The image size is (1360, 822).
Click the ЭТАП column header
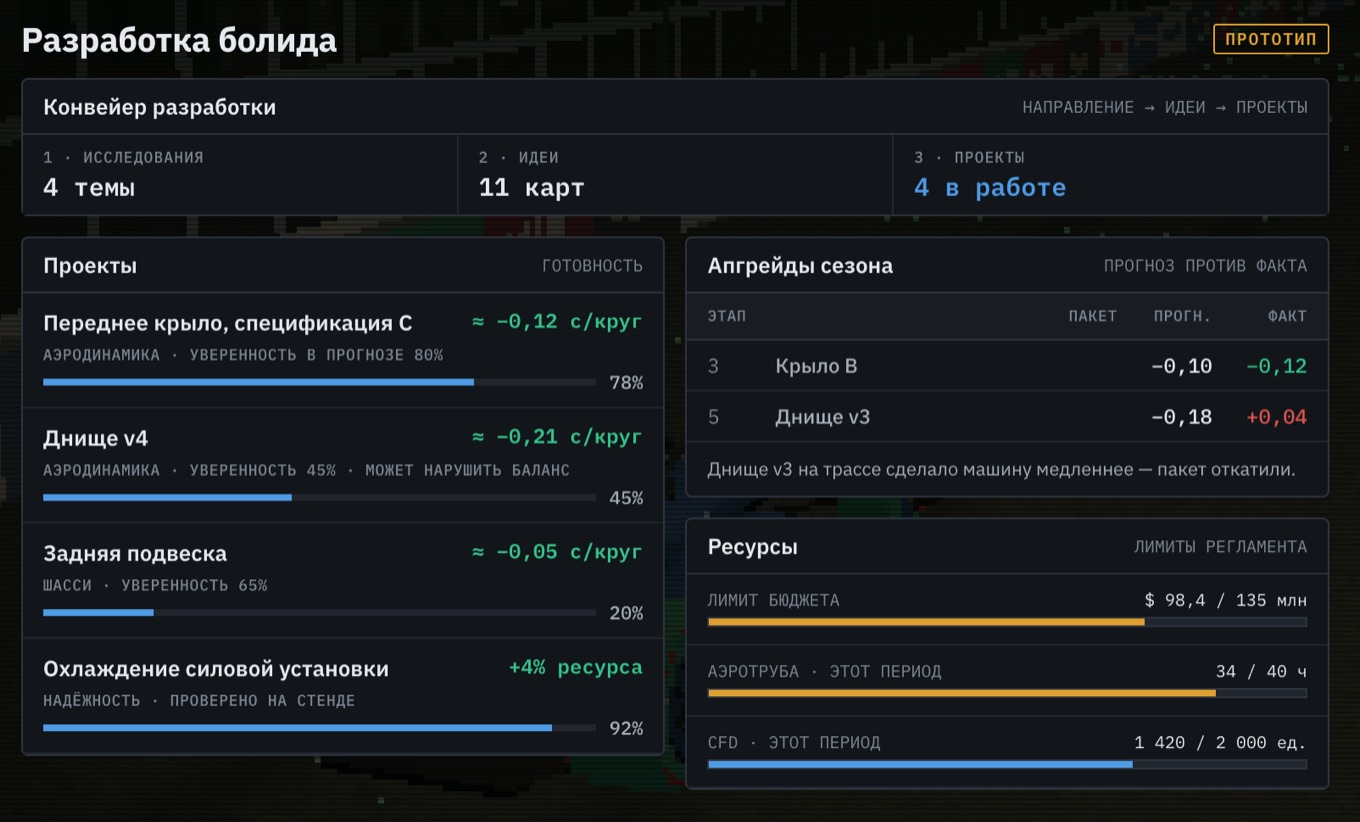tap(727, 316)
